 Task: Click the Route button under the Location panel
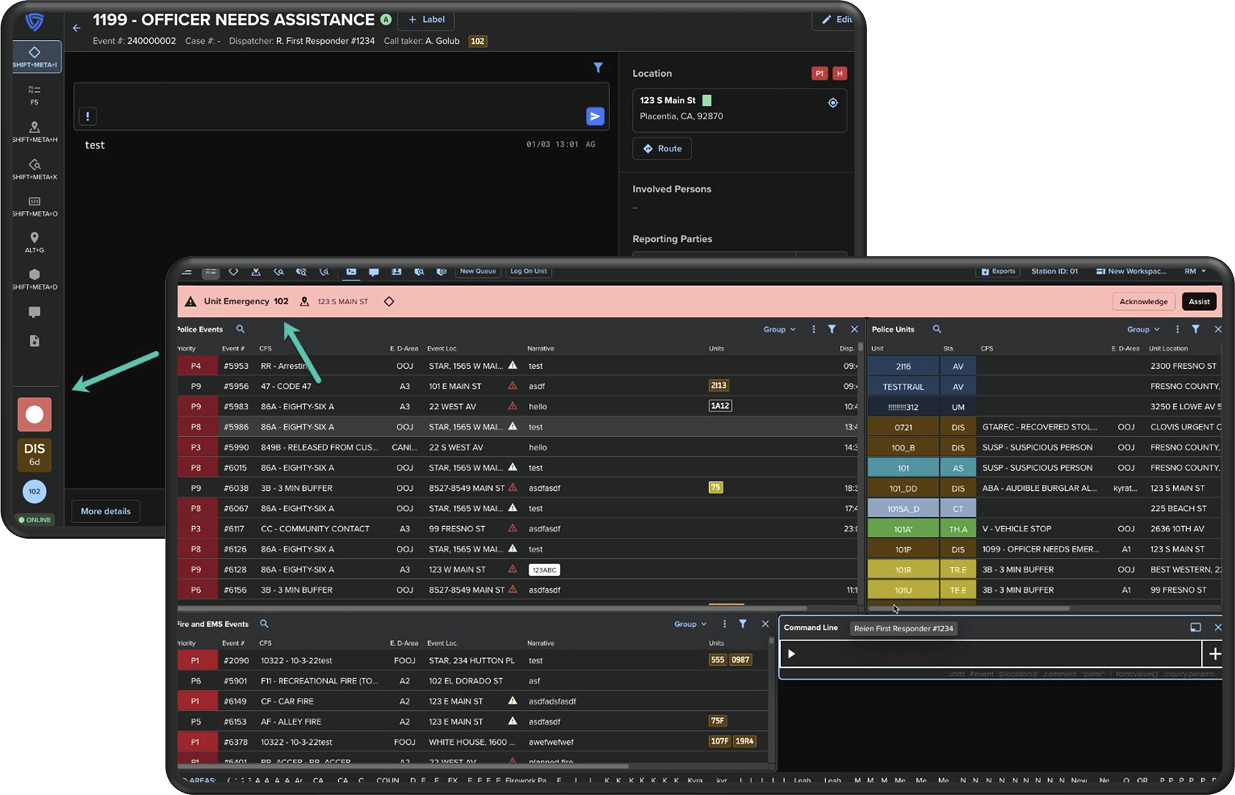point(661,148)
